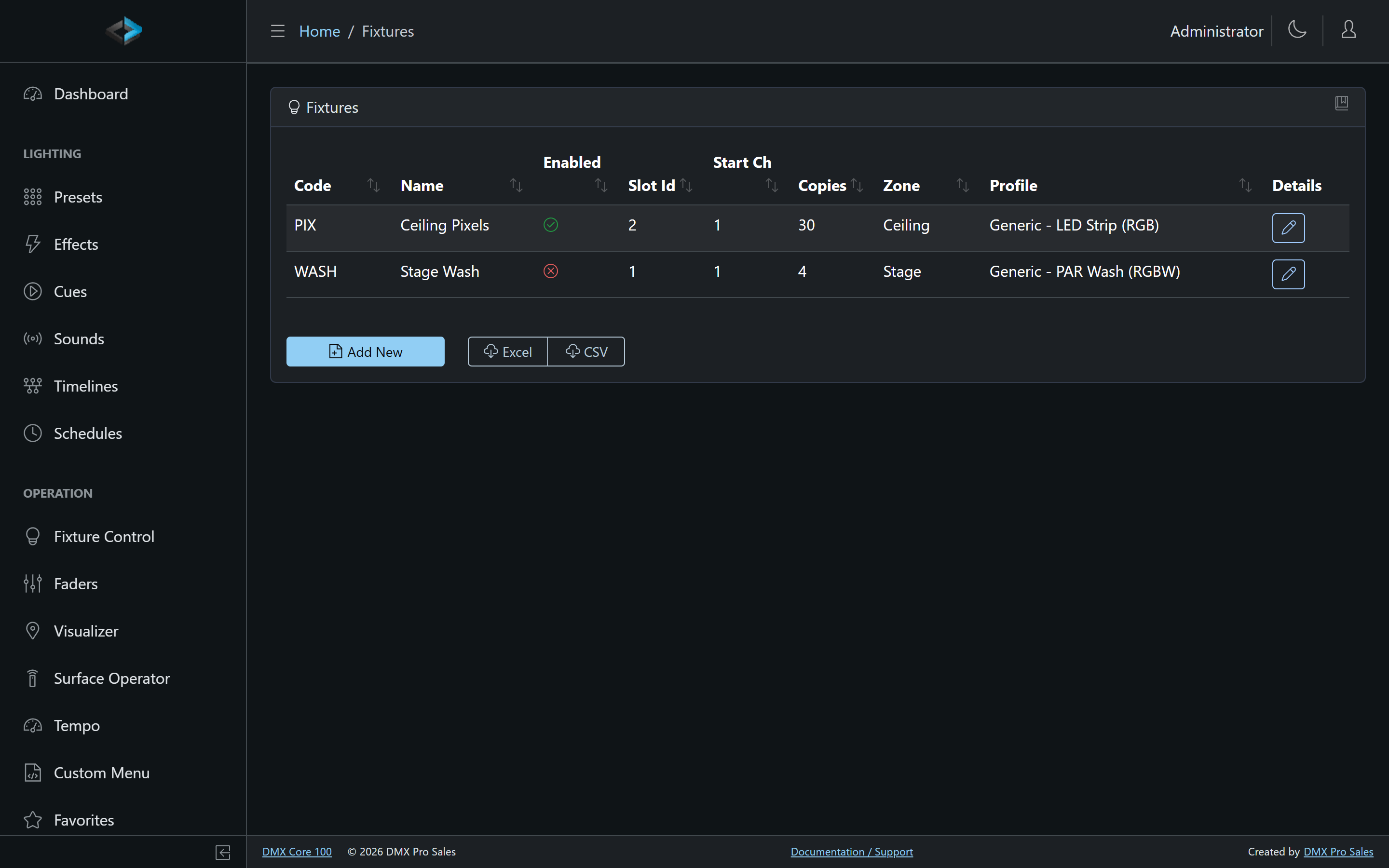Image resolution: width=1389 pixels, height=868 pixels.
Task: Sort the table by the Copies column
Action: (x=857, y=185)
